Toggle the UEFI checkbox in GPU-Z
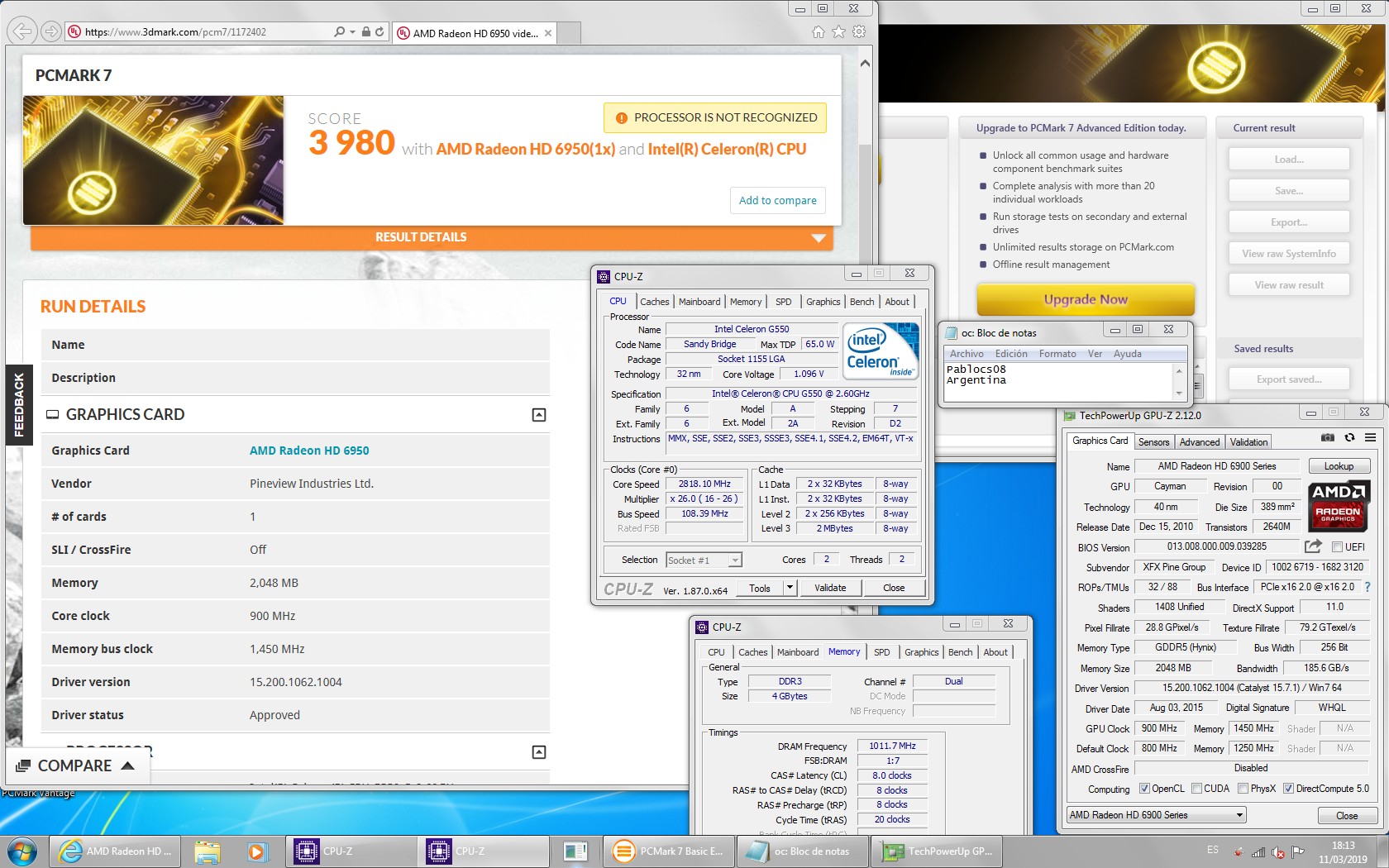Image resolution: width=1389 pixels, height=868 pixels. pos(1337,546)
